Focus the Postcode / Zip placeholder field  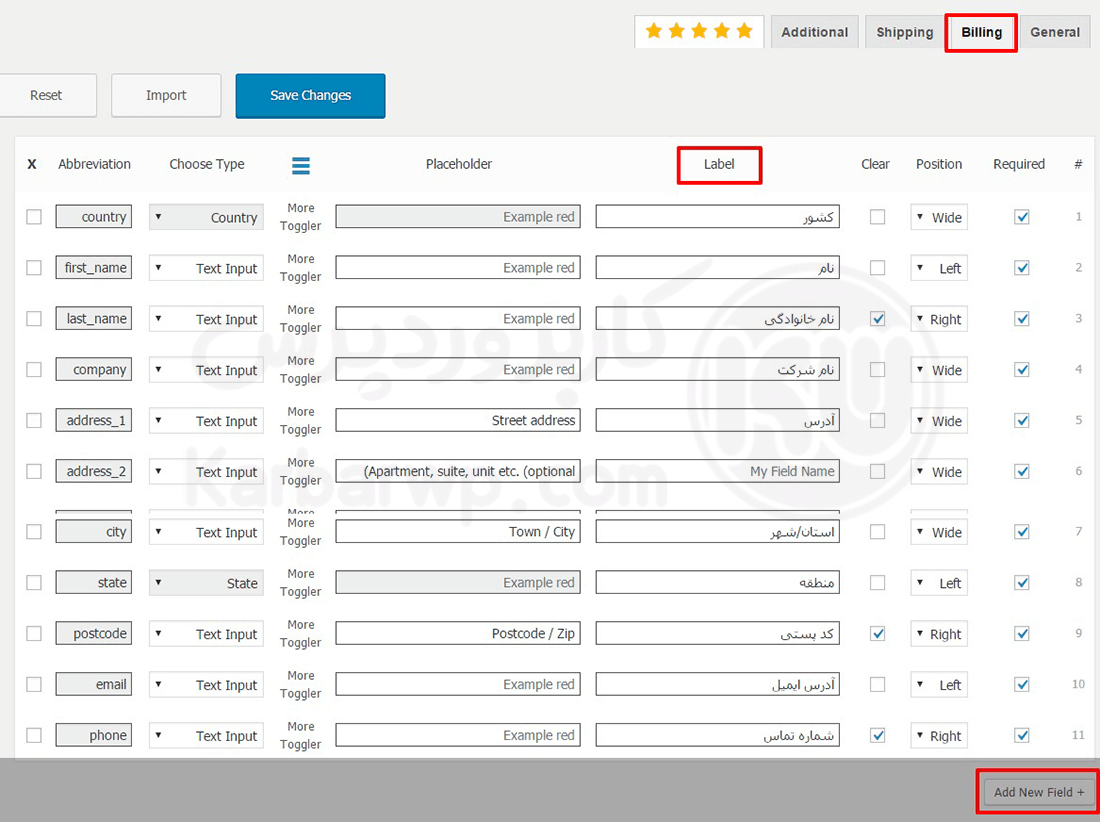(x=458, y=633)
